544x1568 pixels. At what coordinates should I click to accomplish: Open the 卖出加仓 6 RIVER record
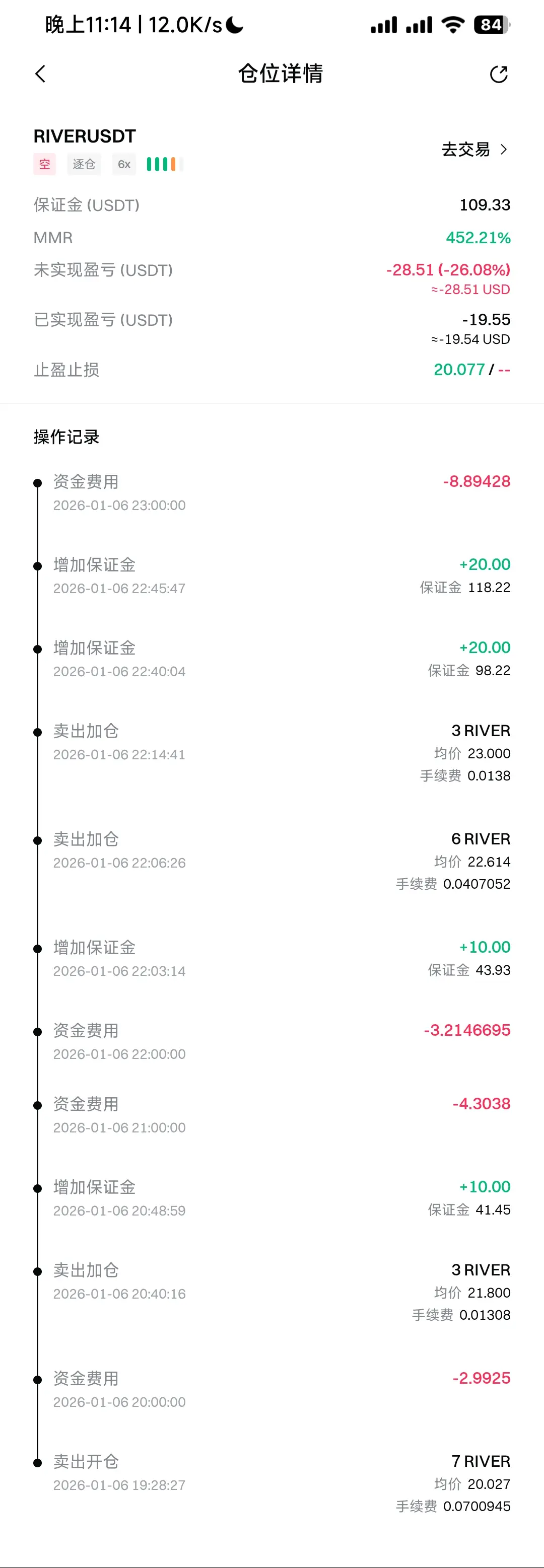click(271, 861)
